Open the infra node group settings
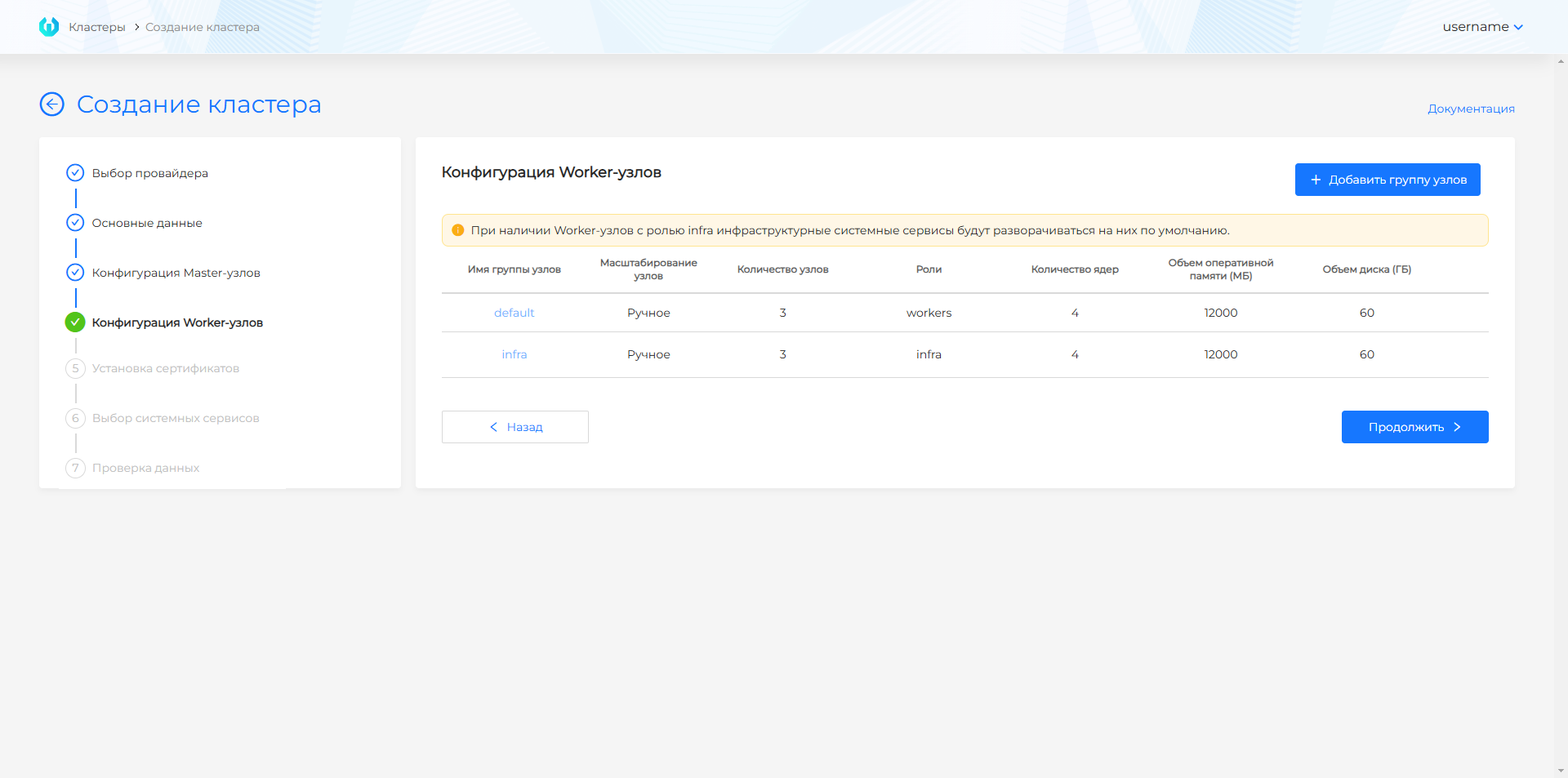Viewport: 1568px width, 778px height. coord(514,354)
